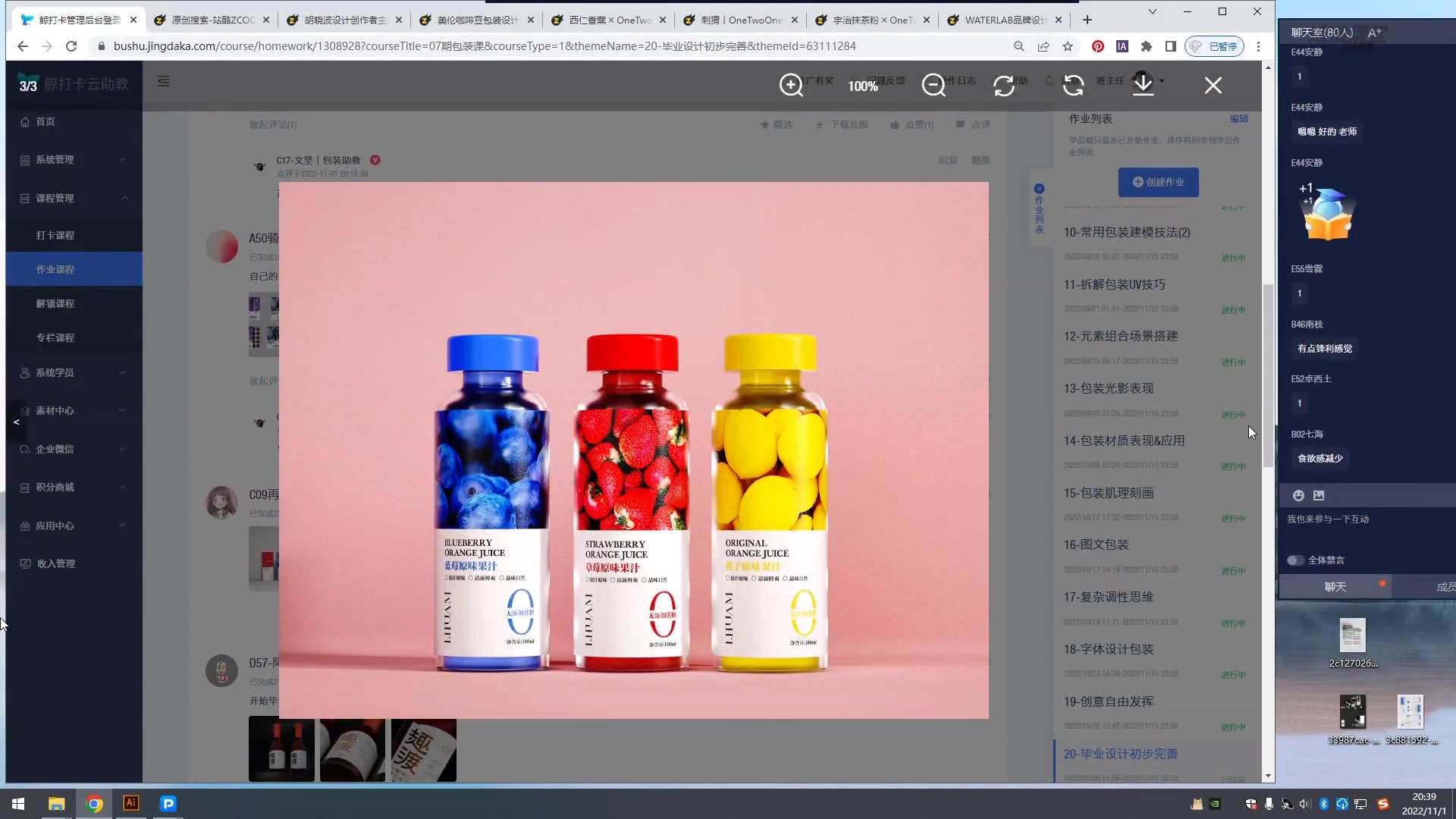Expand 系统学员 sidebar section
This screenshot has width=1456, height=819.
coord(74,372)
